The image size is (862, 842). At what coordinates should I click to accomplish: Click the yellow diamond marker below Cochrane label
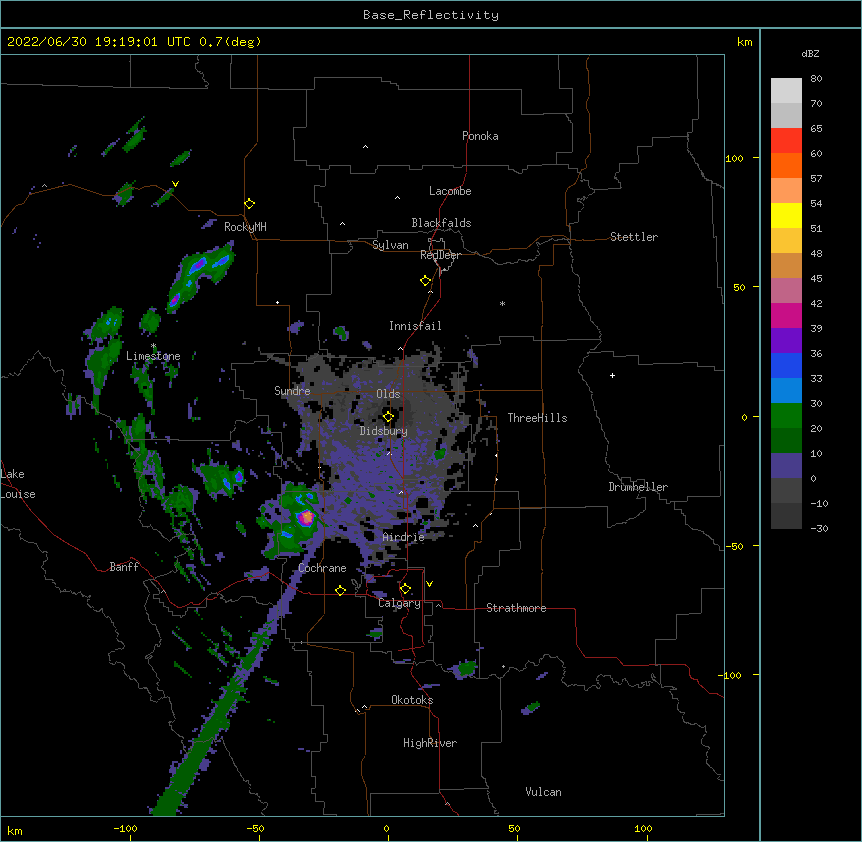click(340, 590)
